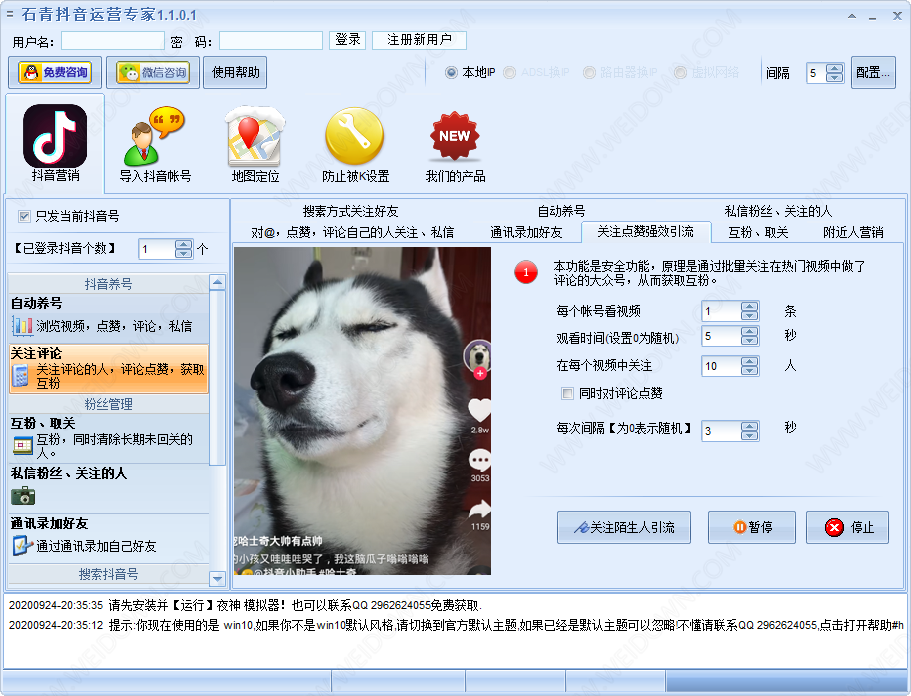The image size is (911, 696).
Task: Switch to 搜索方式关注好友 tab
Action: 350,211
